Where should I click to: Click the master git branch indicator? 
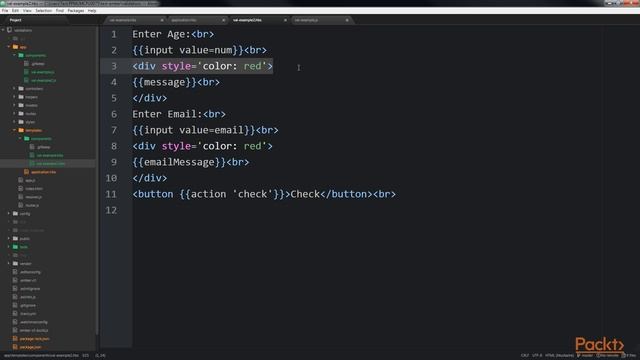click(x=584, y=356)
